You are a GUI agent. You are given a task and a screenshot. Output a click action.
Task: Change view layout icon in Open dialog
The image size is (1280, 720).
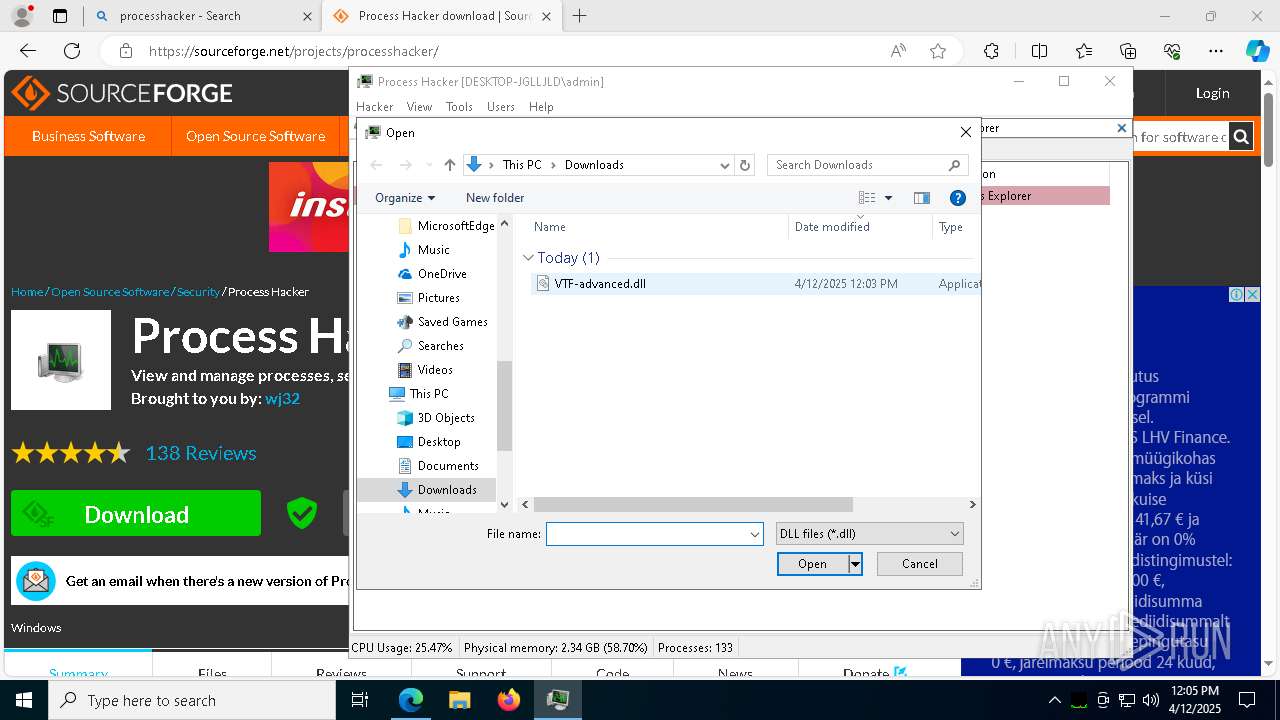[867, 198]
